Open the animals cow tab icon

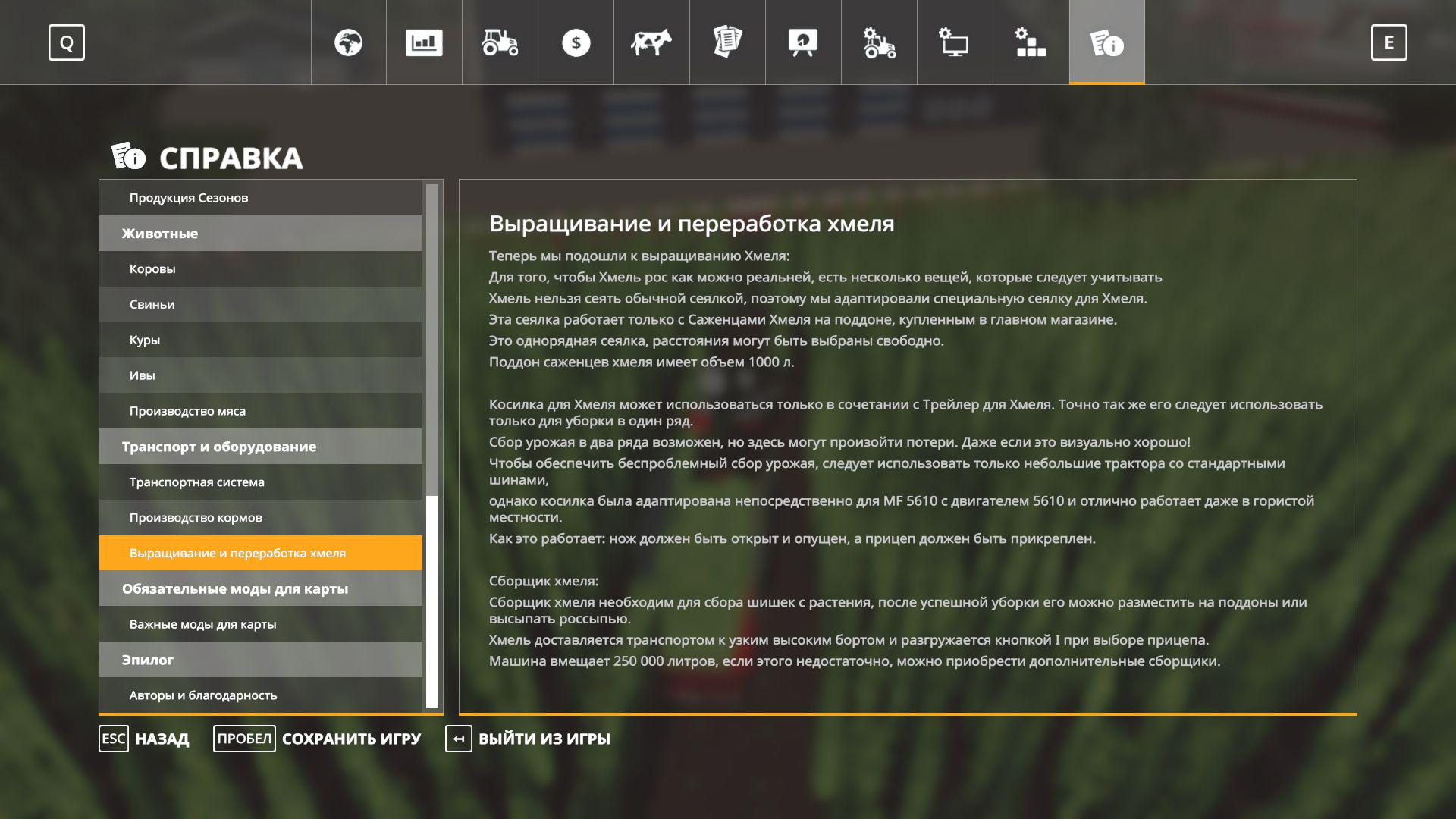(651, 42)
